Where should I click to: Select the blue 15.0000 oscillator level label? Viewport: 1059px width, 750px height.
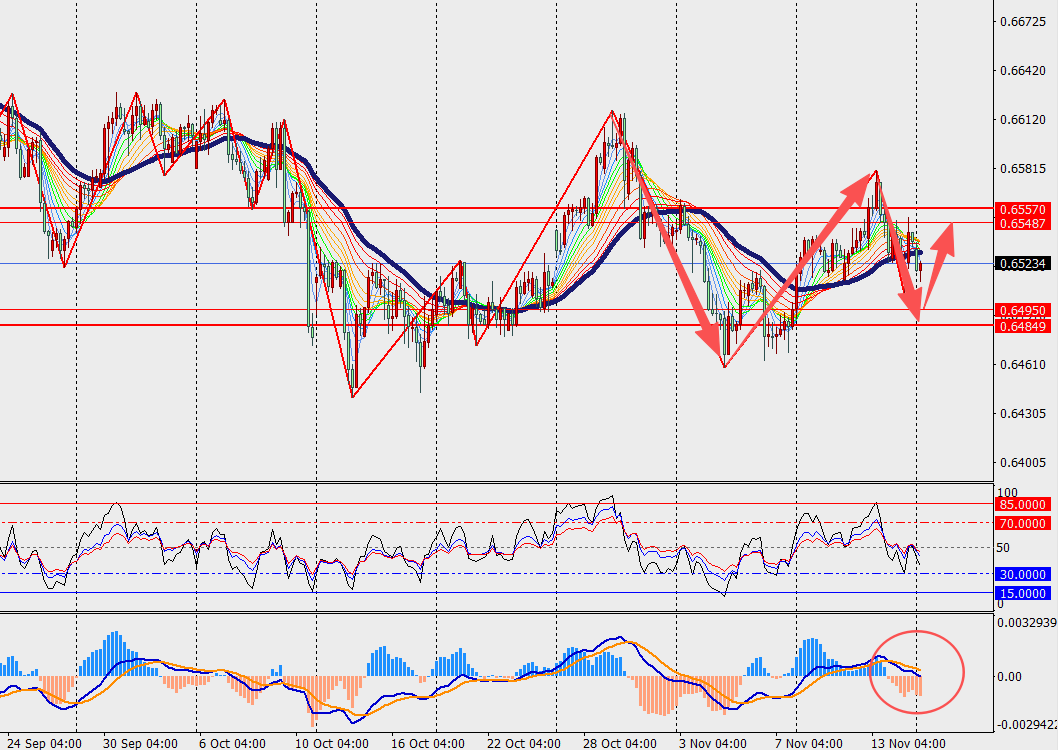tap(1022, 593)
